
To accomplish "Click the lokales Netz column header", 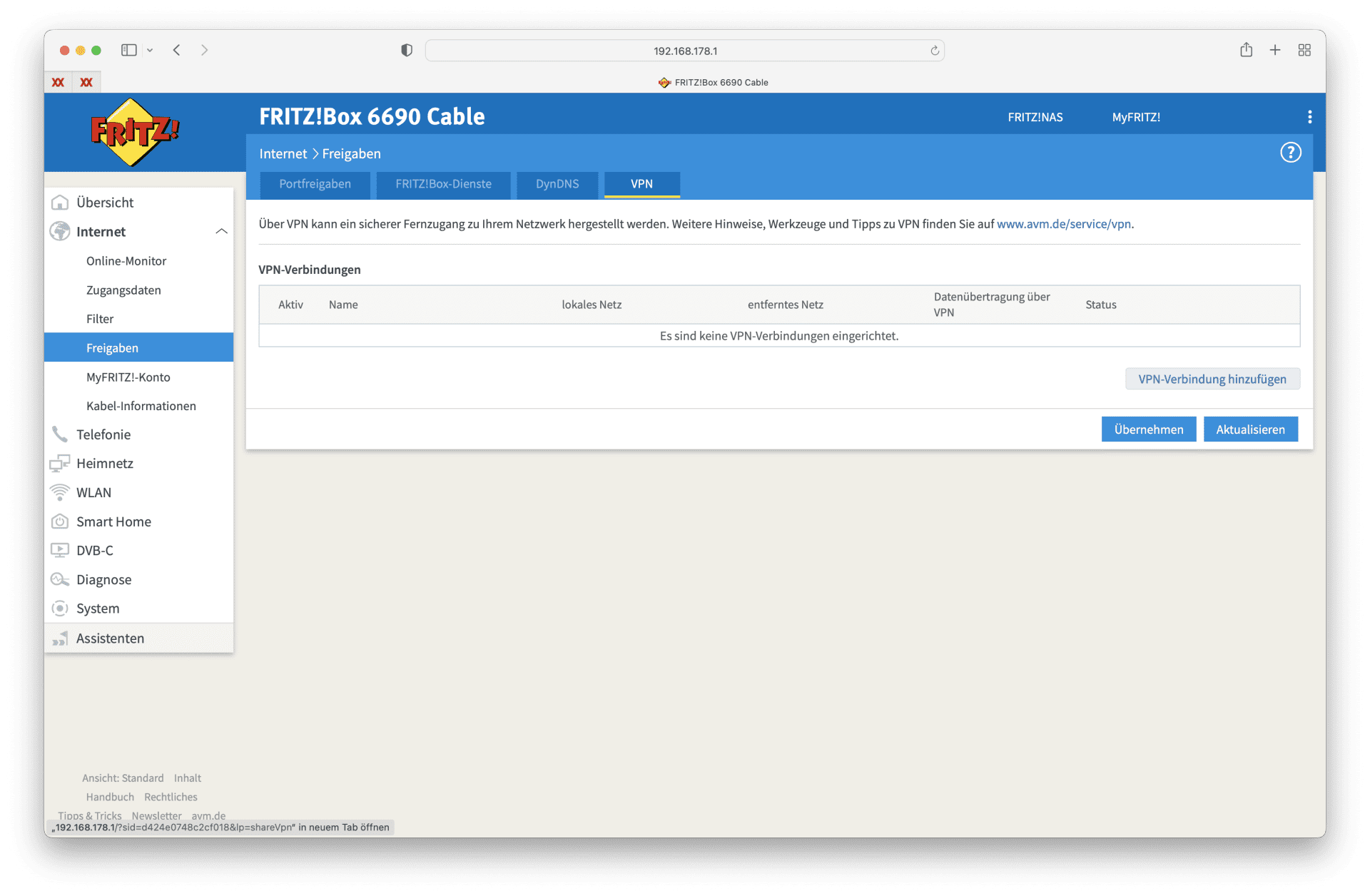I will (x=592, y=305).
